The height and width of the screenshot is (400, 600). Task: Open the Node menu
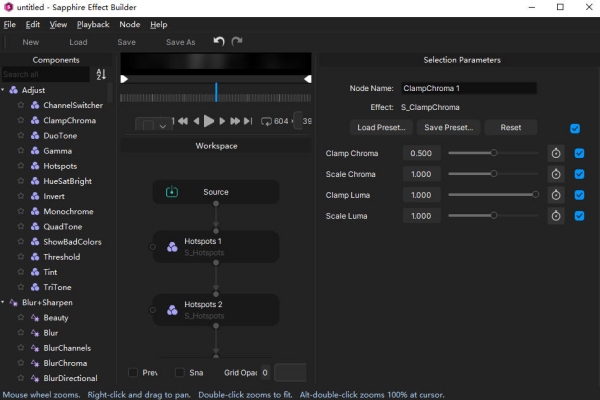click(130, 24)
